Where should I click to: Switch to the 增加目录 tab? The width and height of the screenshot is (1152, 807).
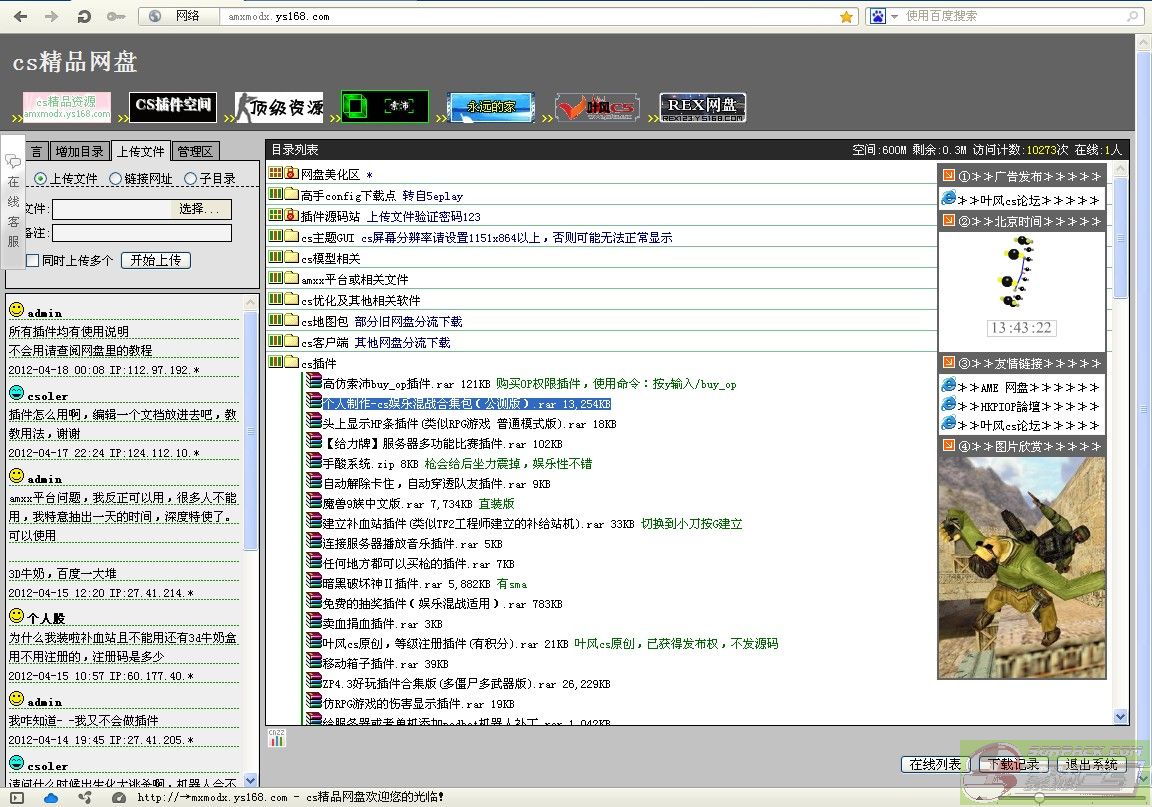pos(80,152)
